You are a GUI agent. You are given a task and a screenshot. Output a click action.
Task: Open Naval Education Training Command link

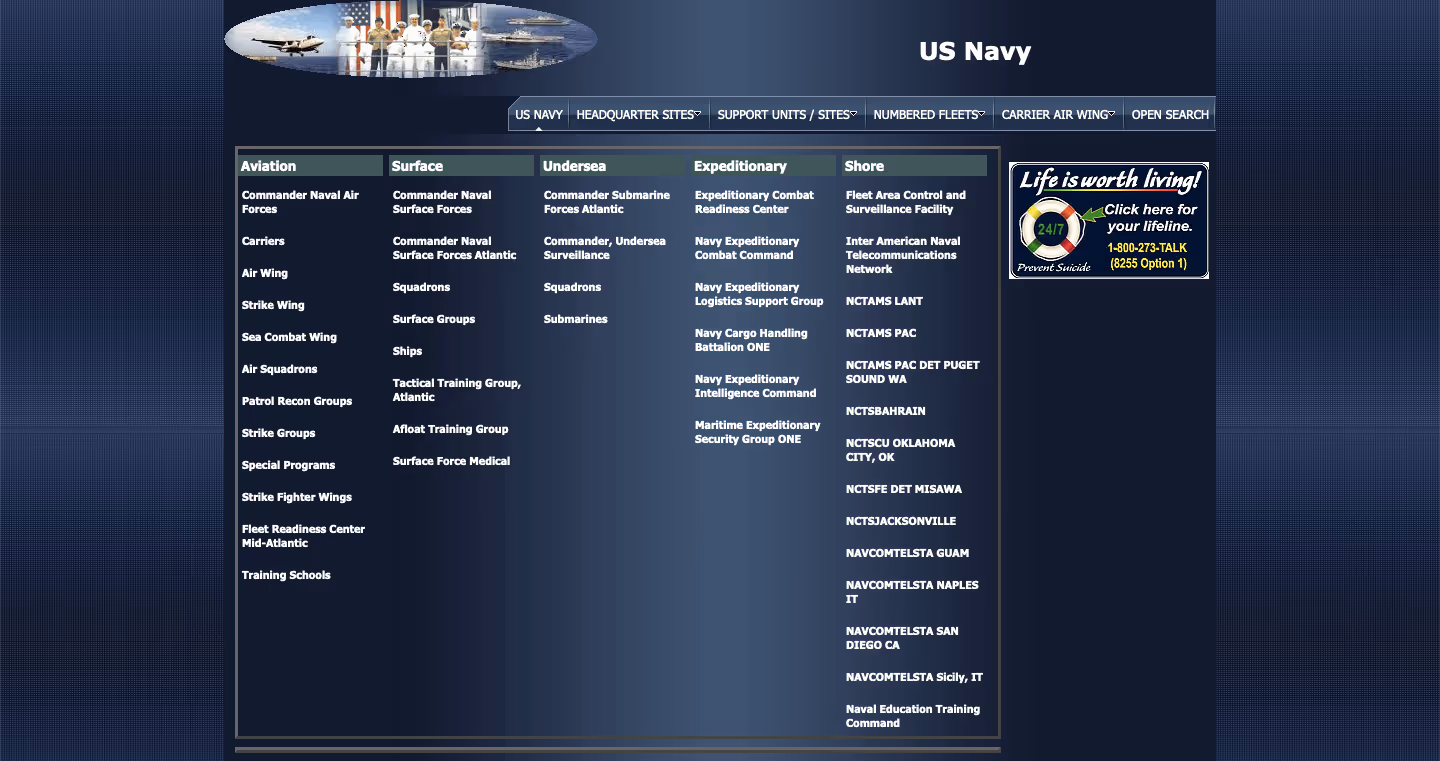913,716
